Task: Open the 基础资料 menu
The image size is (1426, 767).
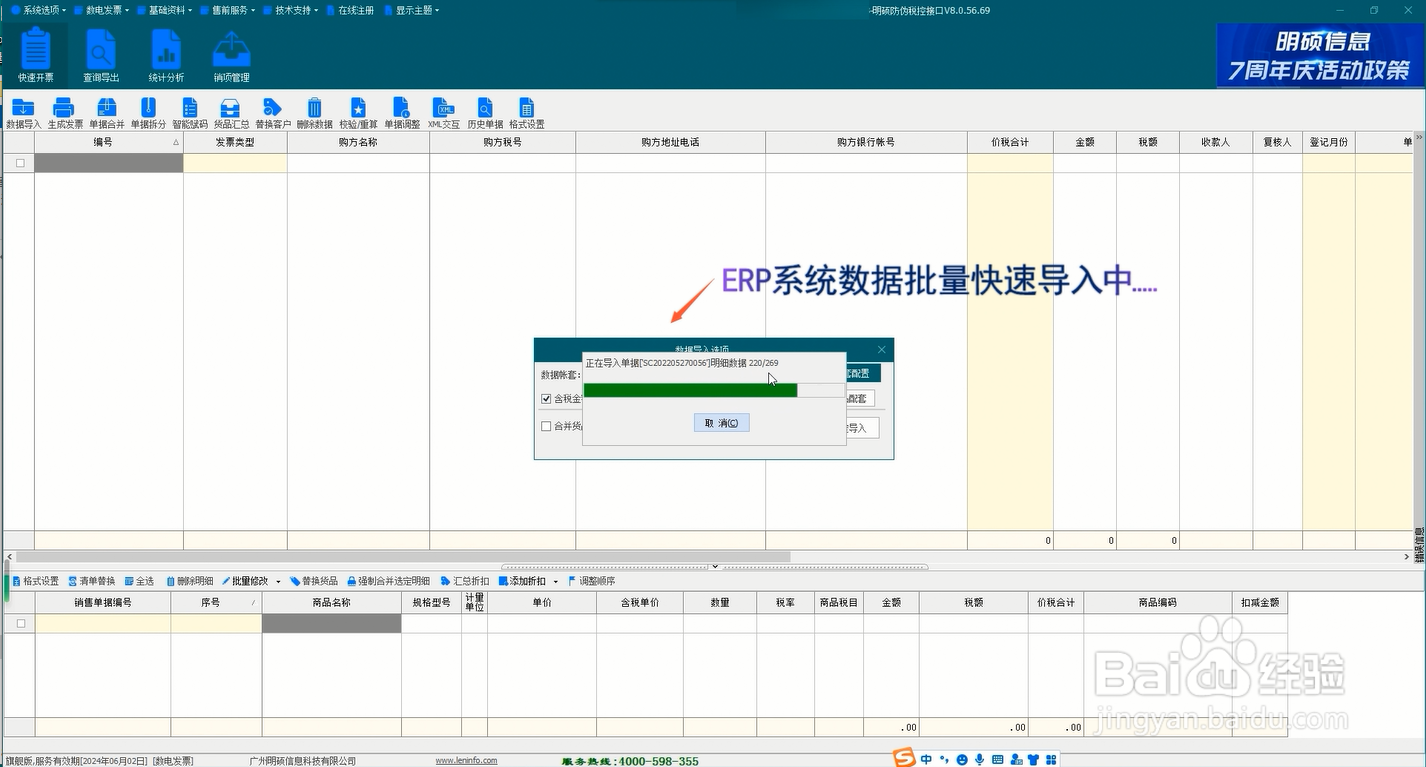Action: click(x=165, y=10)
